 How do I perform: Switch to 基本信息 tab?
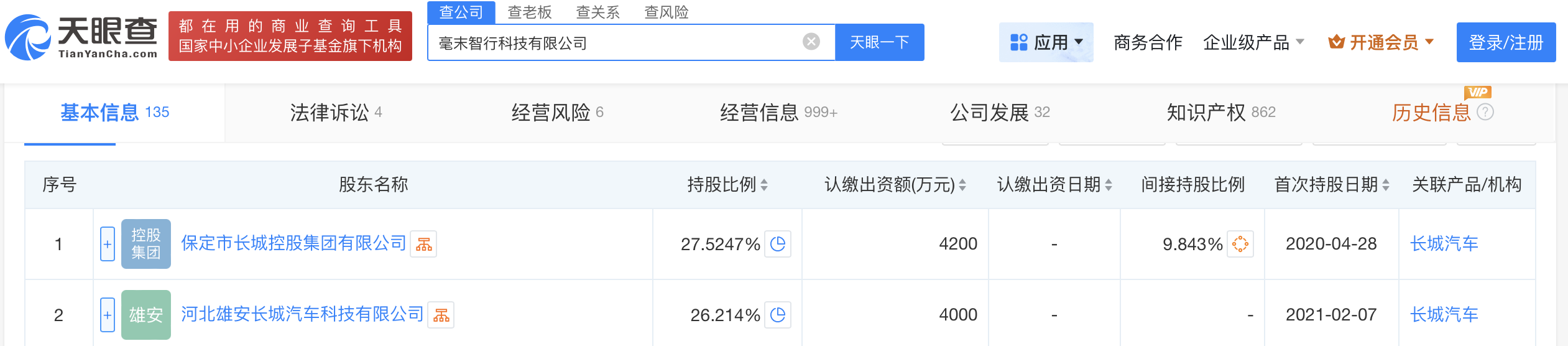[115, 113]
